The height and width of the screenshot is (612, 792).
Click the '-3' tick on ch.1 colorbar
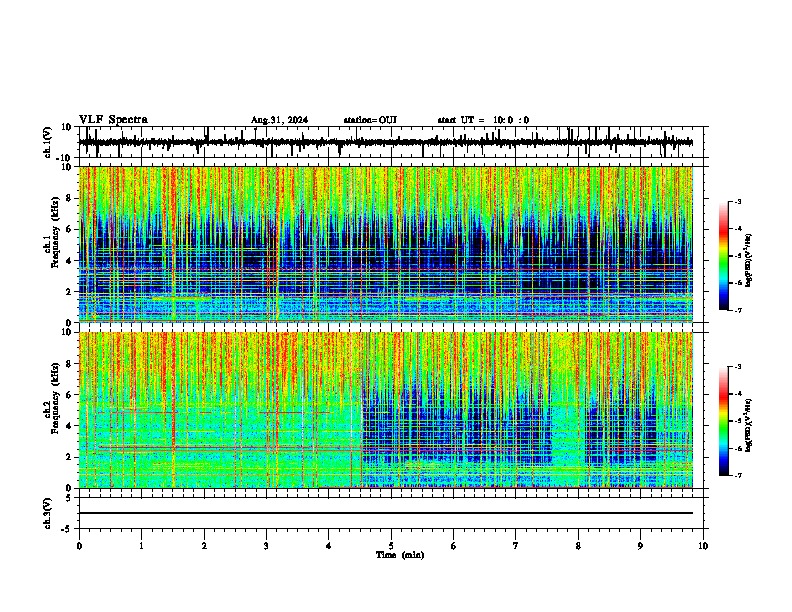click(x=738, y=202)
